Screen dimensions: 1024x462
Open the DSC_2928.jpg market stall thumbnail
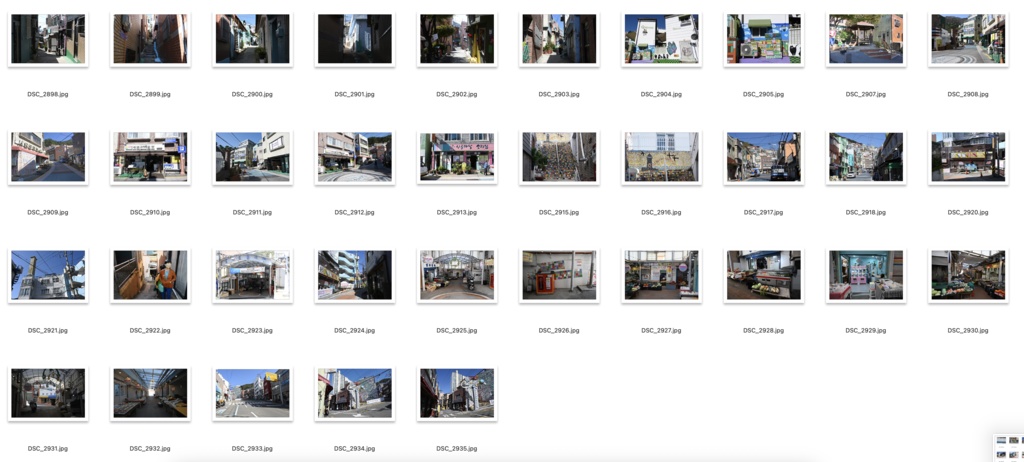pyautogui.click(x=763, y=275)
